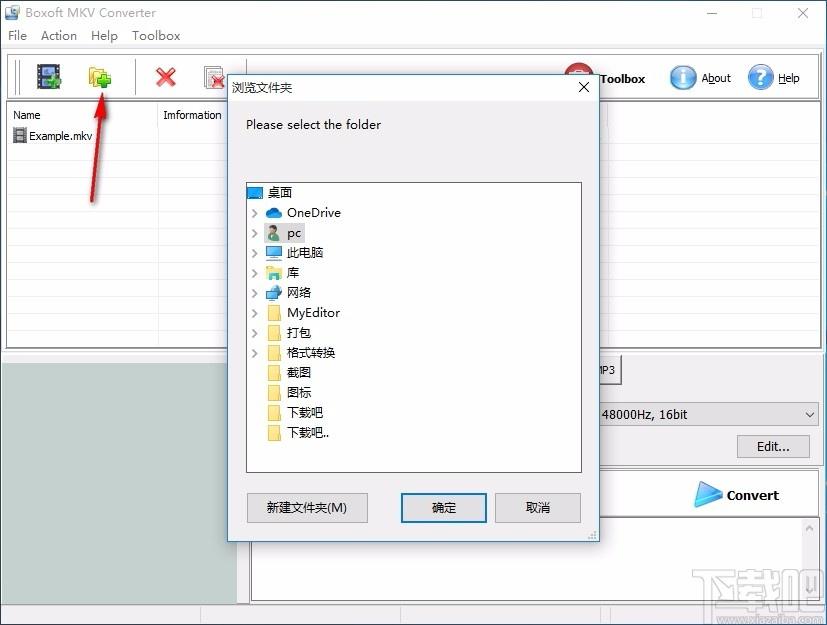Click the MyEditor folder icon
This screenshot has height=625, width=827.
(x=274, y=313)
